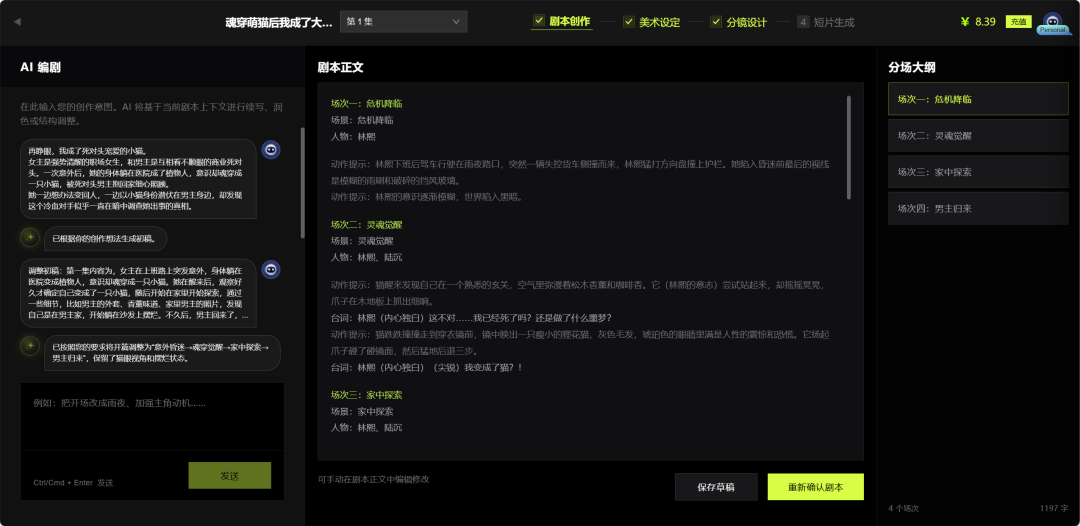Toggle the 分镜设计 step checkbox
The image size is (1080, 526).
pos(716,22)
